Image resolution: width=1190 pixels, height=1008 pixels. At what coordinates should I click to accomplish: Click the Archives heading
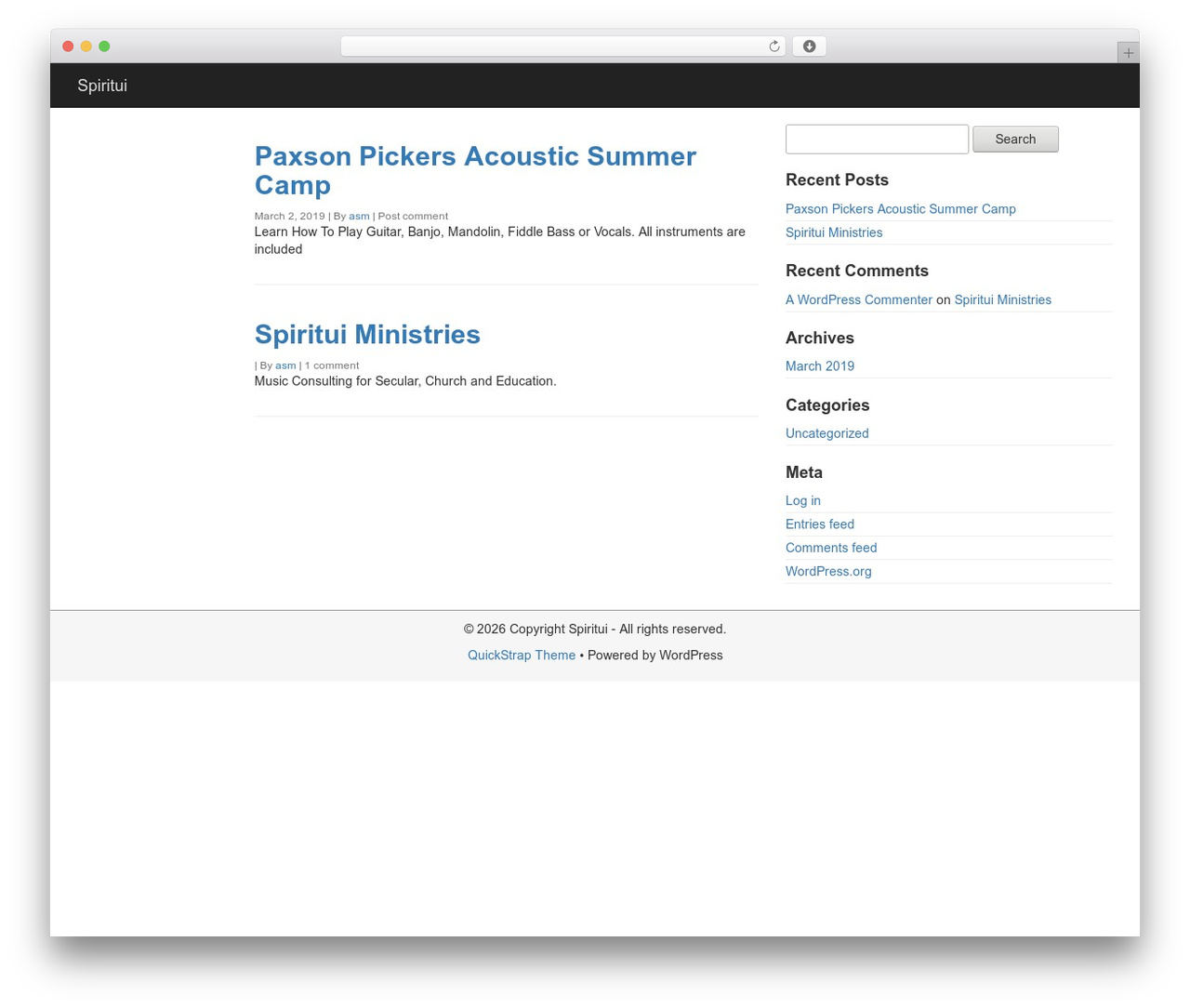click(820, 338)
